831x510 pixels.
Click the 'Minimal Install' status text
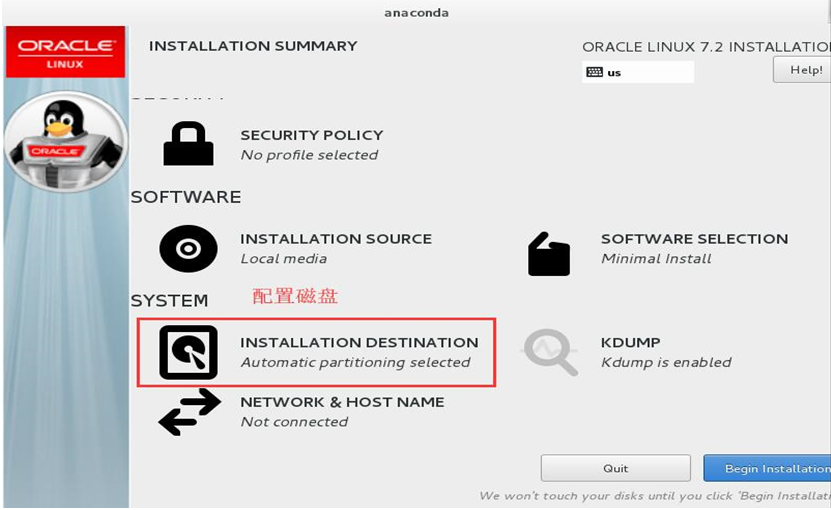click(x=656, y=259)
